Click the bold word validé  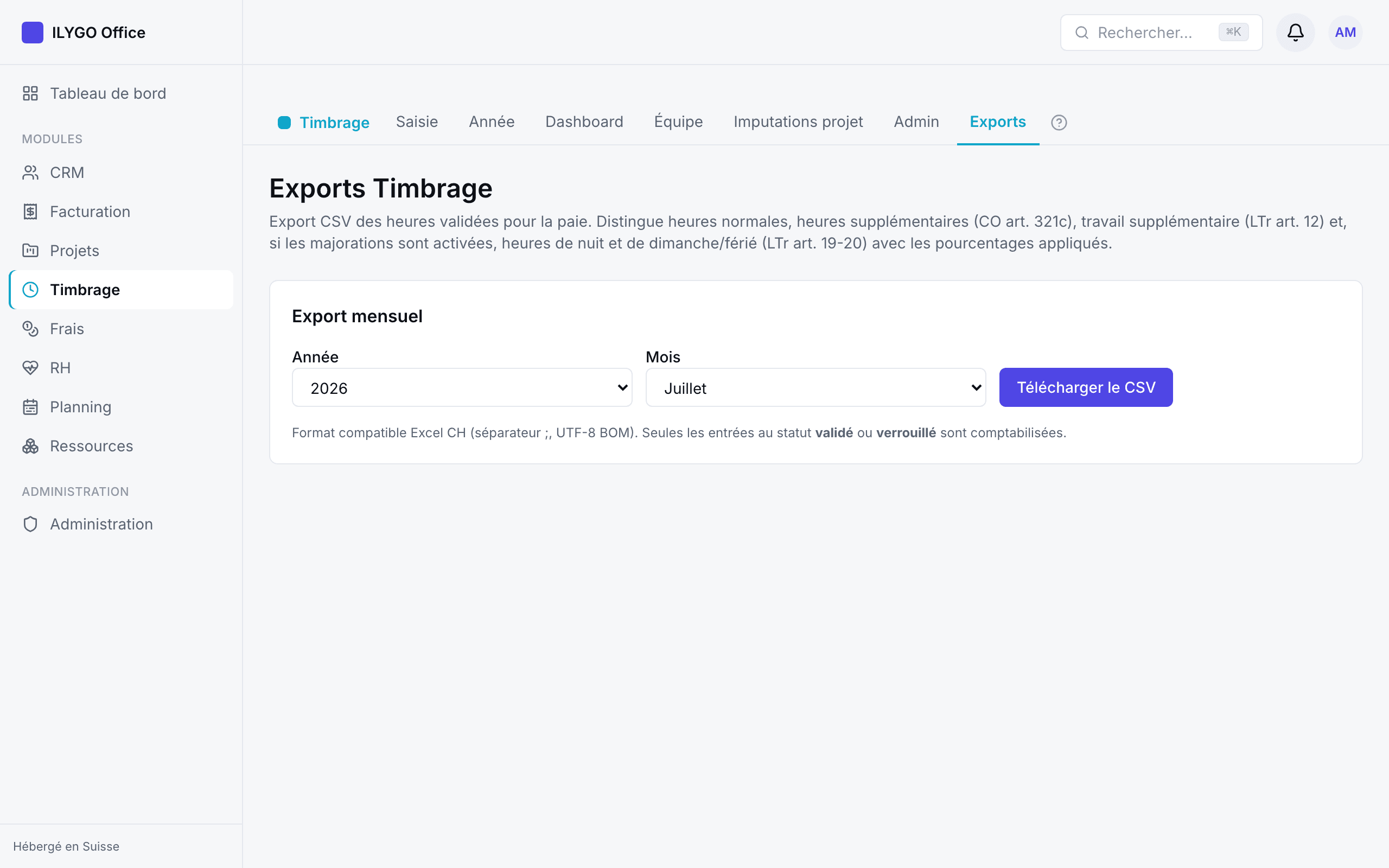tap(833, 432)
